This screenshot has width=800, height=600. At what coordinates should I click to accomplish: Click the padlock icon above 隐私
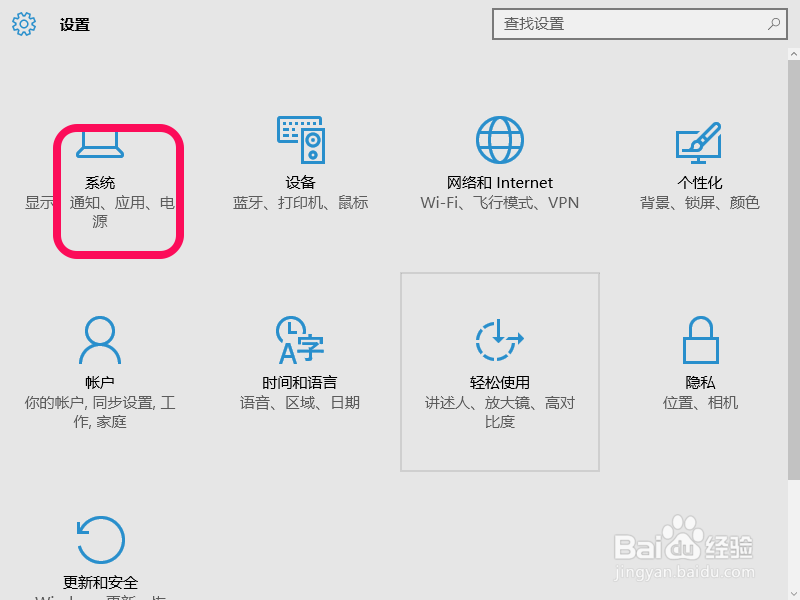(x=700, y=340)
